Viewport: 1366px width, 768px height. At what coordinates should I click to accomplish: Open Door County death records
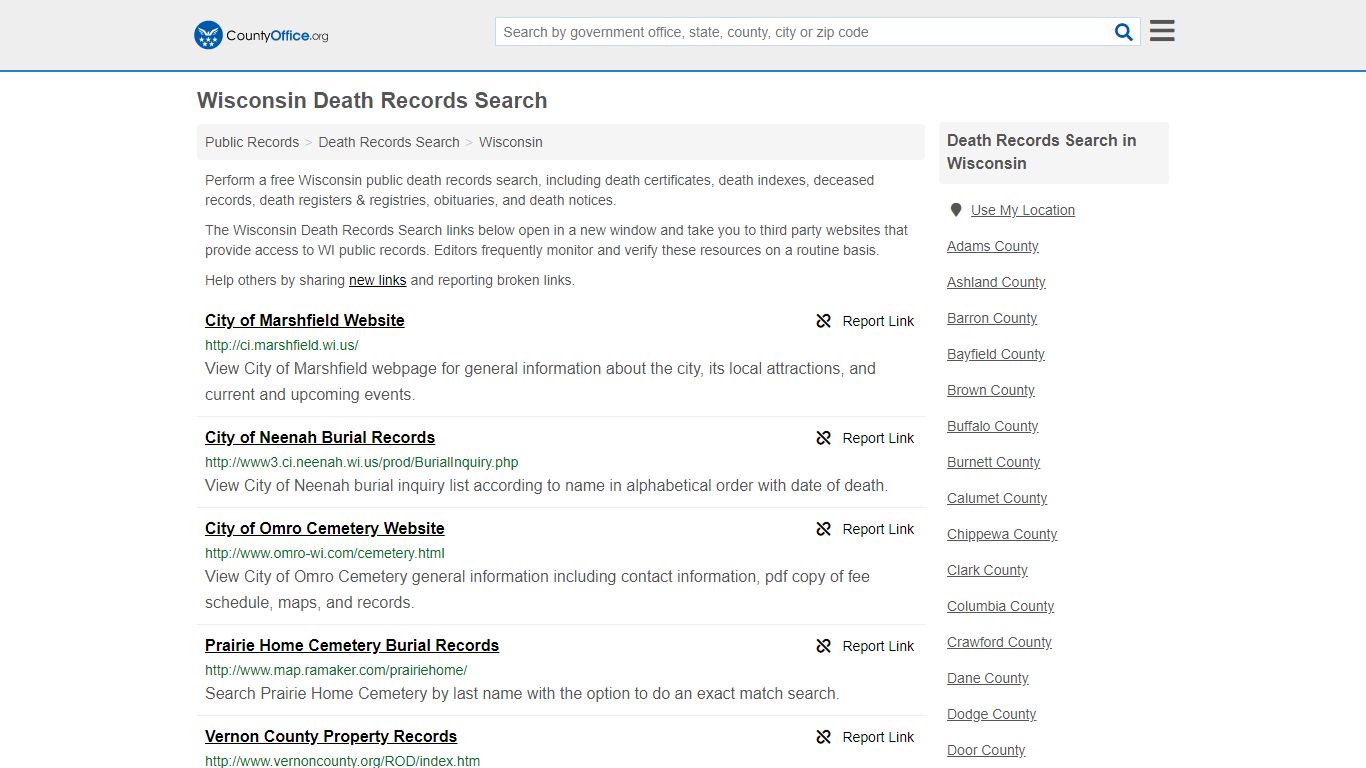click(986, 750)
